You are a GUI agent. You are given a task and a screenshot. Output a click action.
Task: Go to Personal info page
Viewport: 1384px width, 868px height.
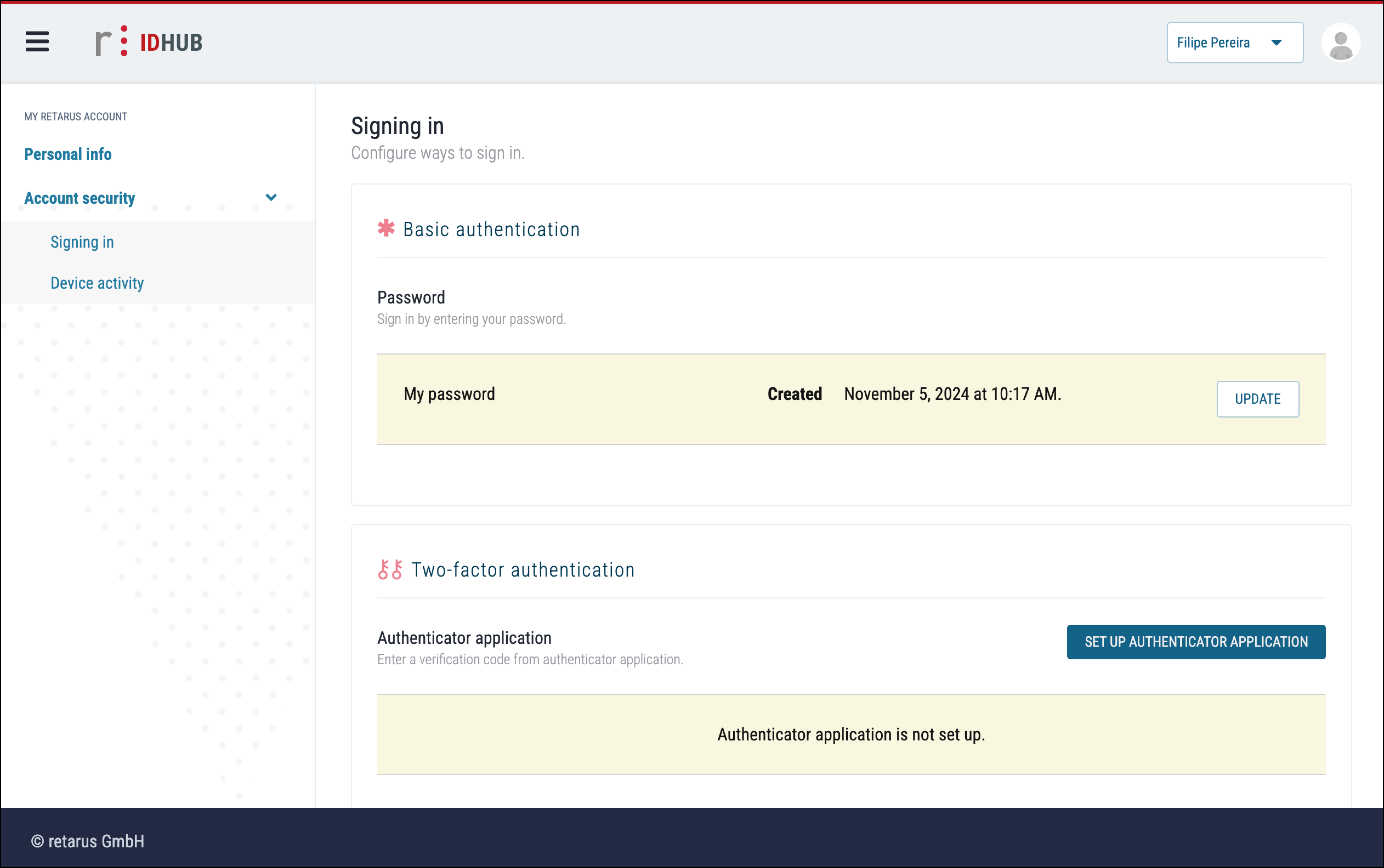68,154
